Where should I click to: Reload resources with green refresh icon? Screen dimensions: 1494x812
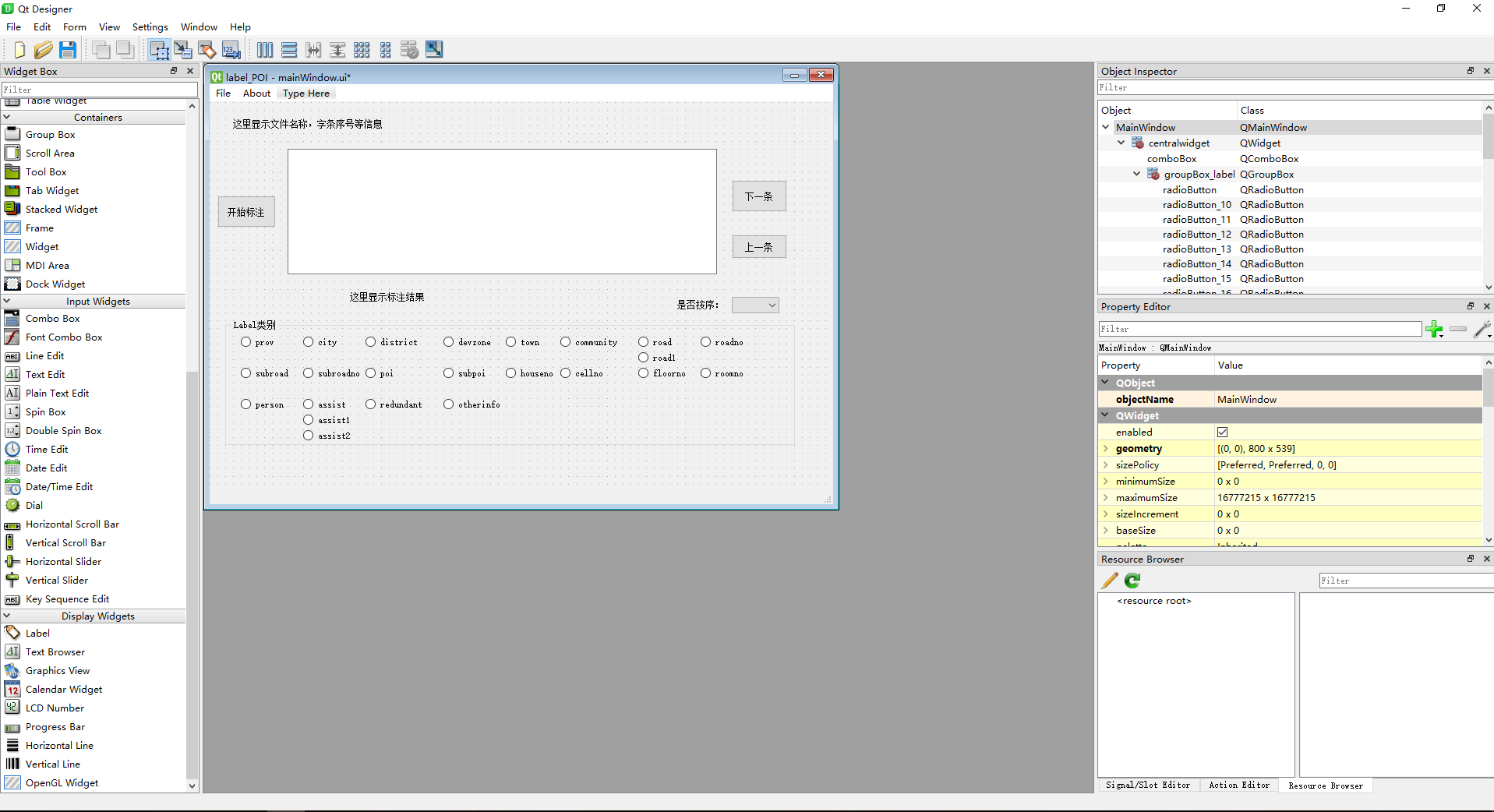[x=1133, y=581]
